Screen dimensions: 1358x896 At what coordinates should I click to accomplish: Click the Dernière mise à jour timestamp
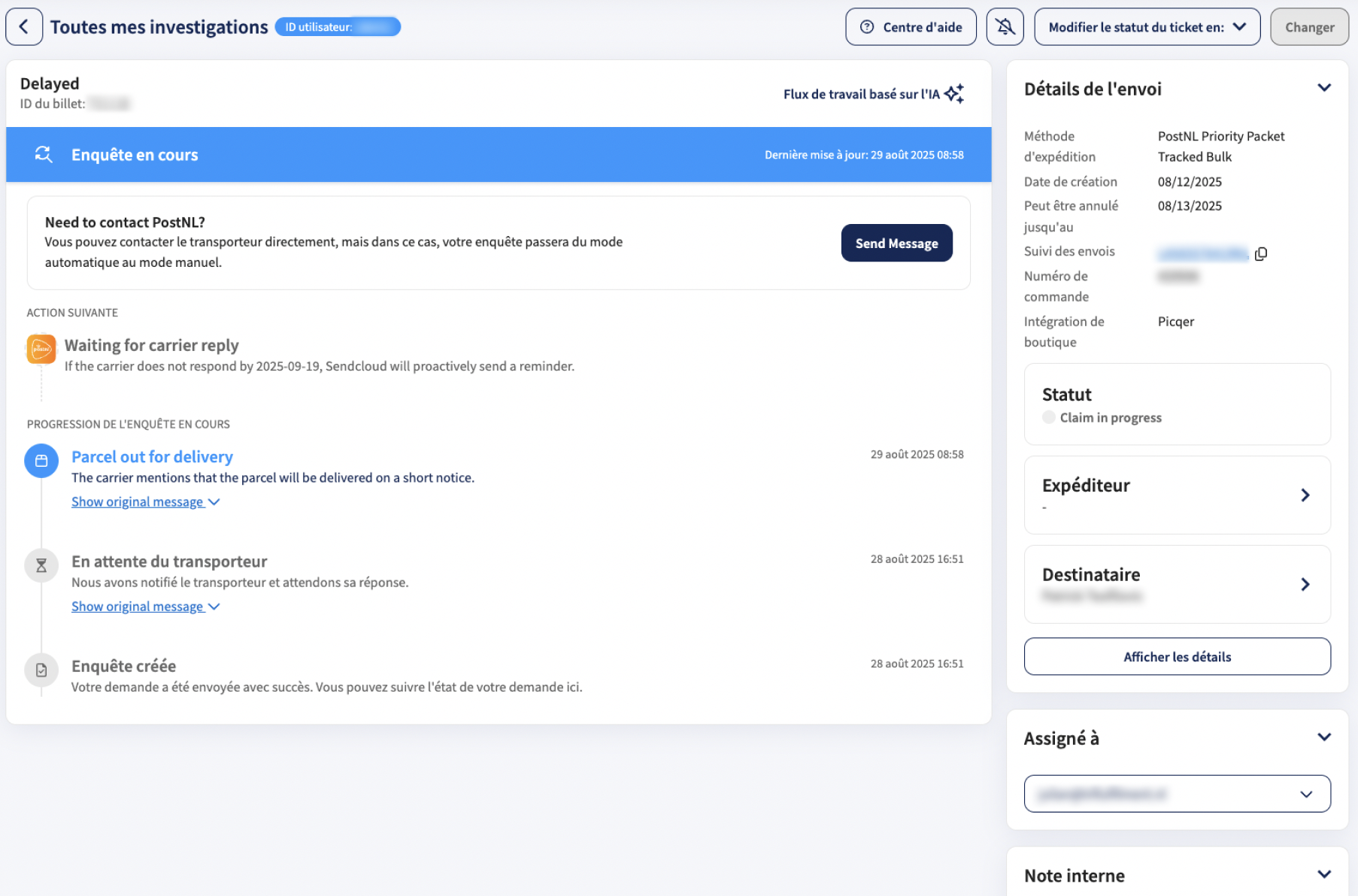864,155
